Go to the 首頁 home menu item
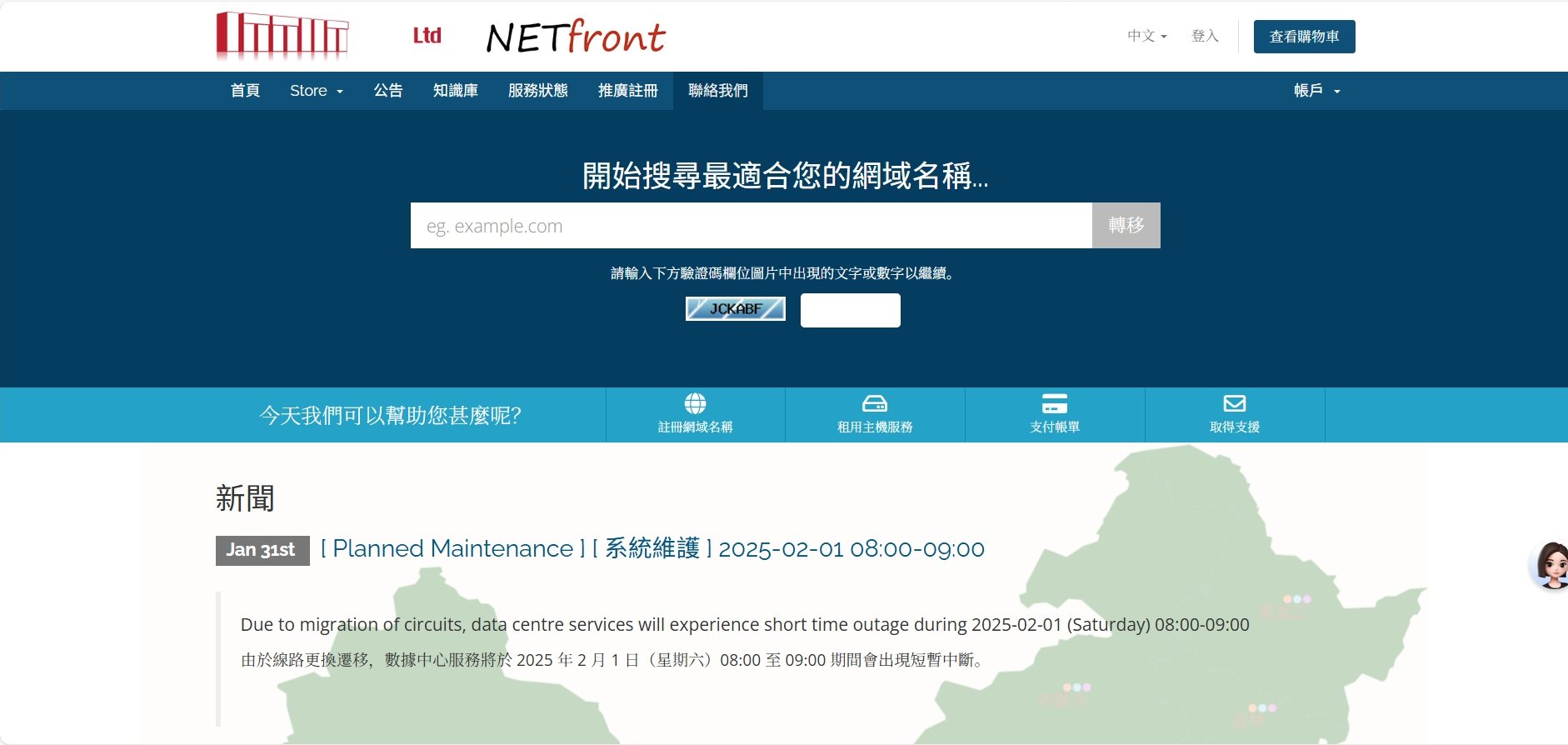This screenshot has width=1568, height=745. 245,91
